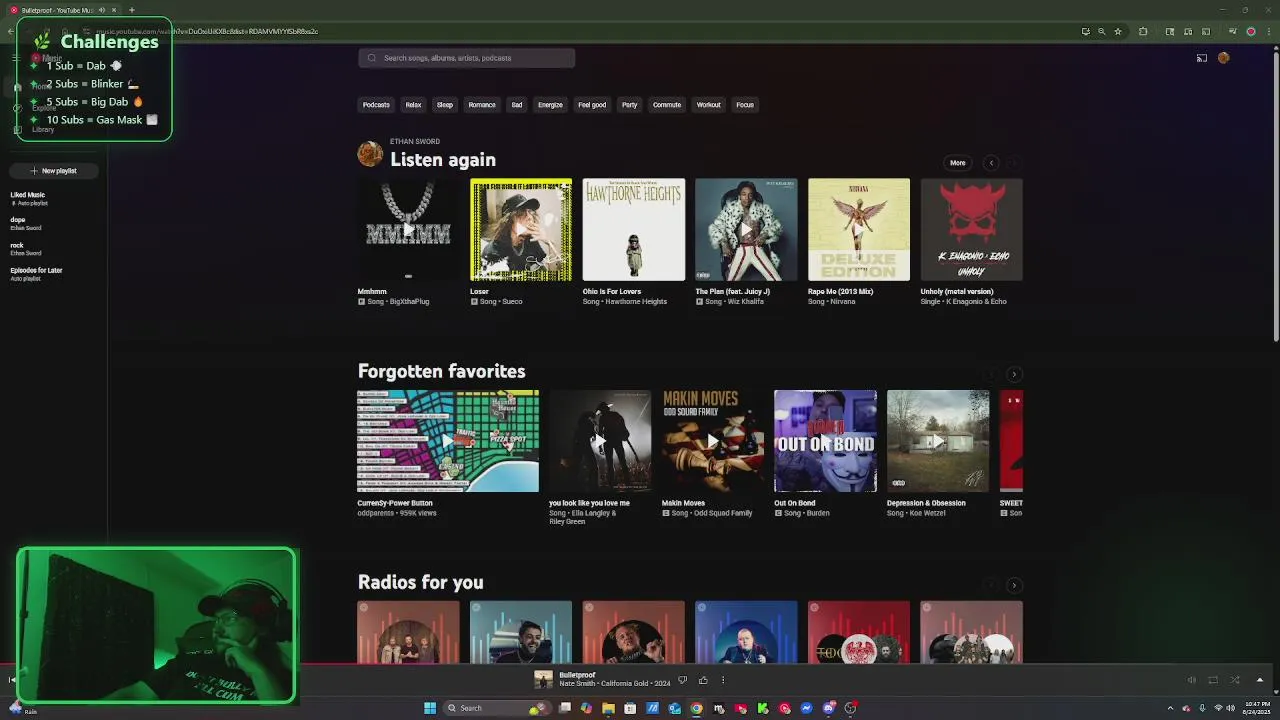Viewport: 1280px width, 720px height.
Task: Show hidden system tray icons chevron
Action: tap(1170, 708)
